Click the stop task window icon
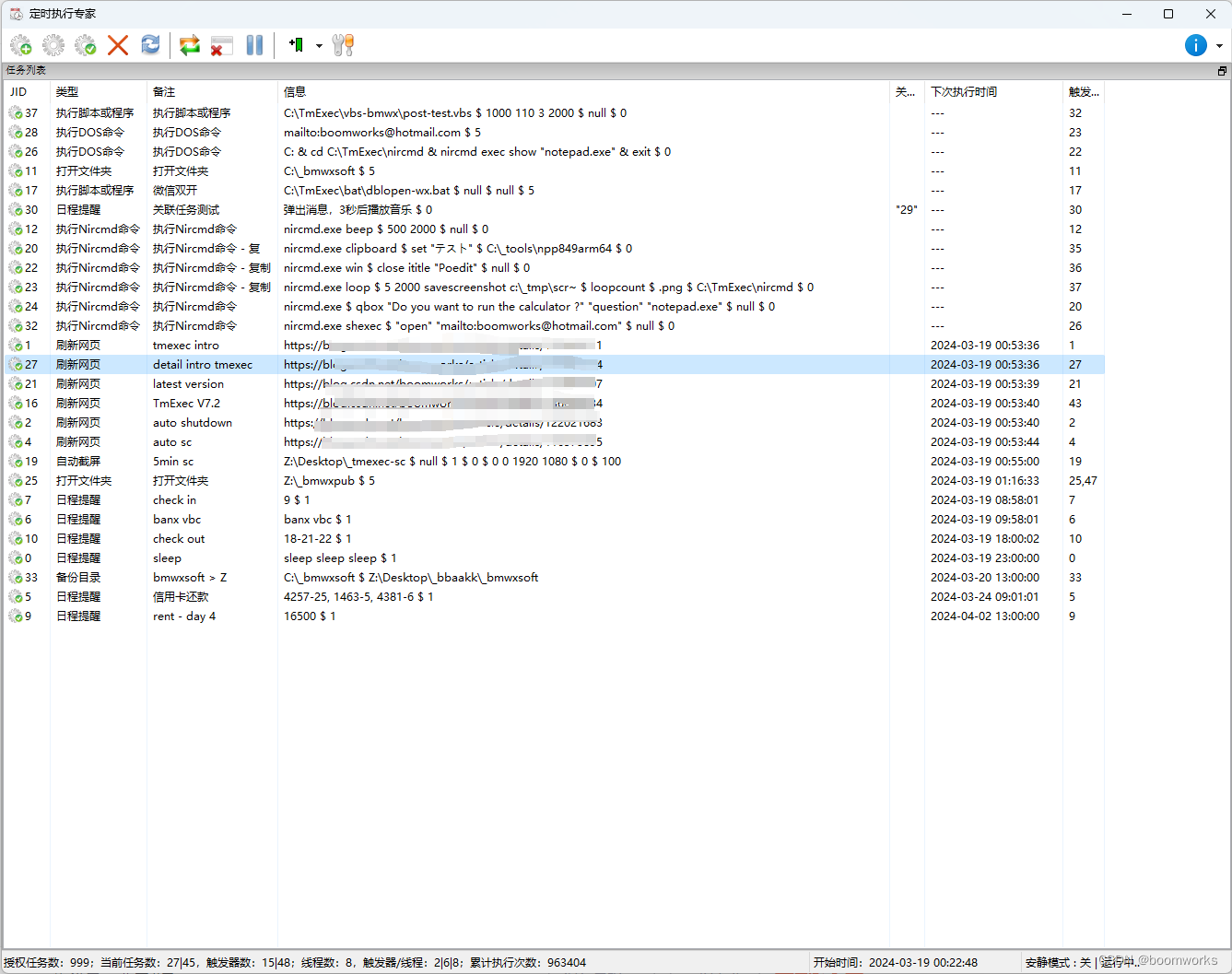Image resolution: width=1232 pixels, height=974 pixels. pyautogui.click(x=221, y=44)
